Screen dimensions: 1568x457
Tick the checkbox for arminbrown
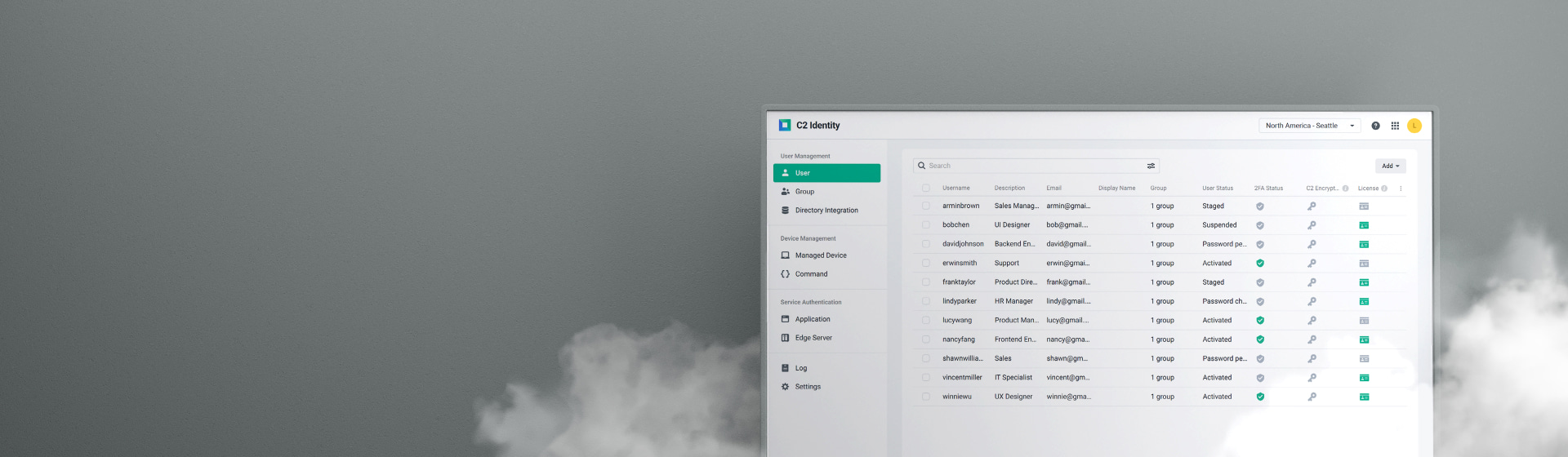tap(926, 206)
